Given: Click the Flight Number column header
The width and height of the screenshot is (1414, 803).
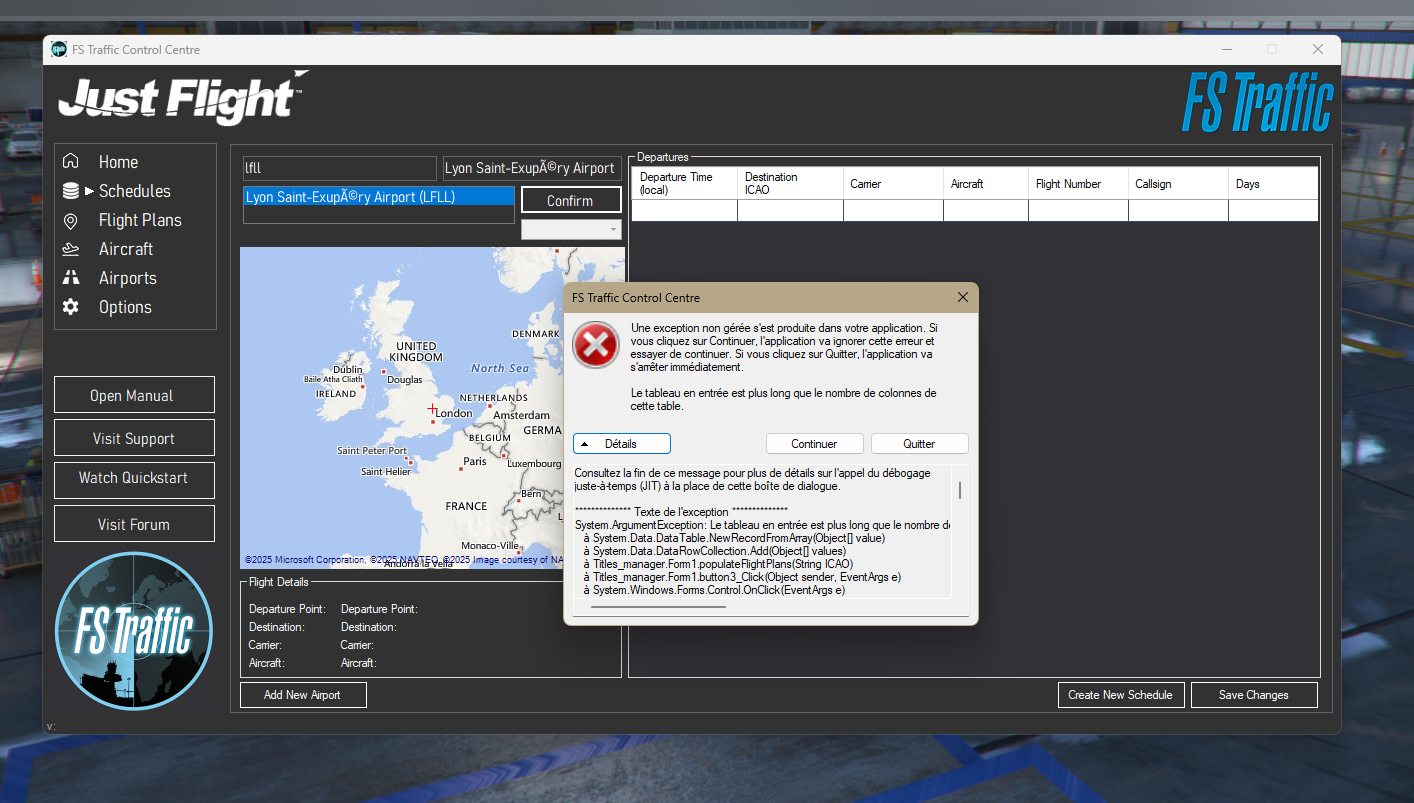Looking at the screenshot, I should pos(1078,183).
